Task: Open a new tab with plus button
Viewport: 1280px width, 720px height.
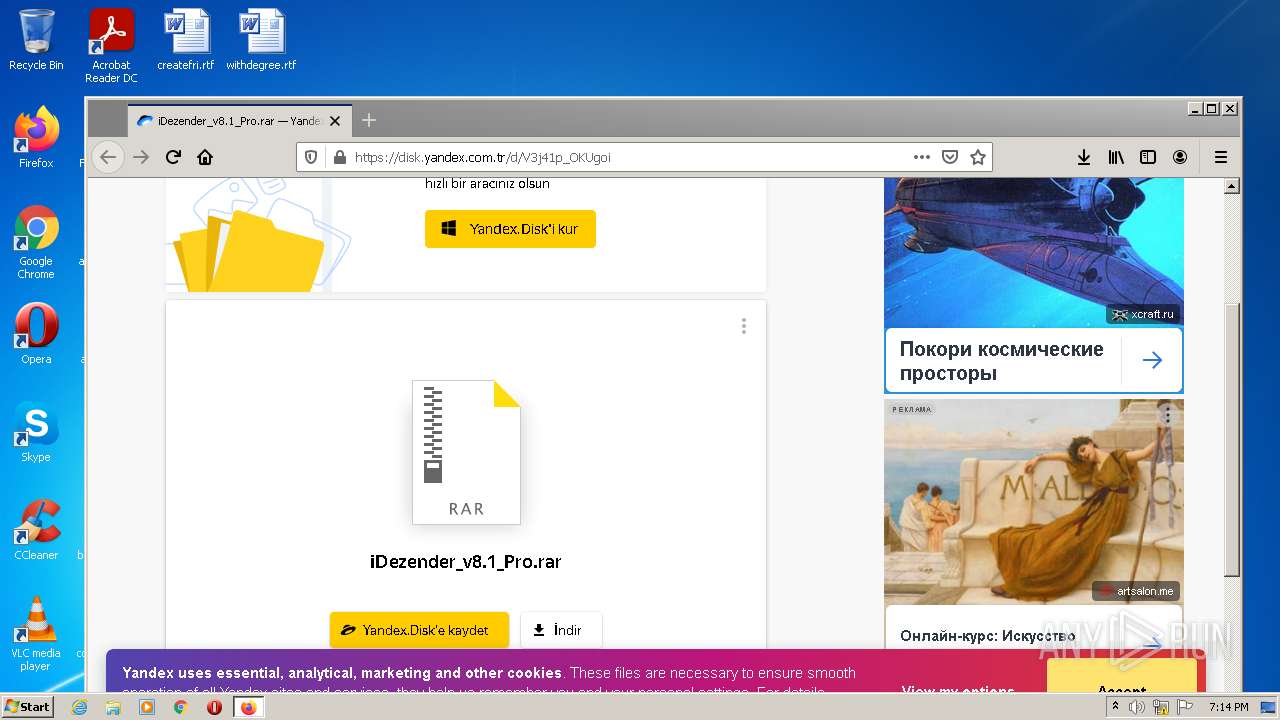Action: pos(369,120)
